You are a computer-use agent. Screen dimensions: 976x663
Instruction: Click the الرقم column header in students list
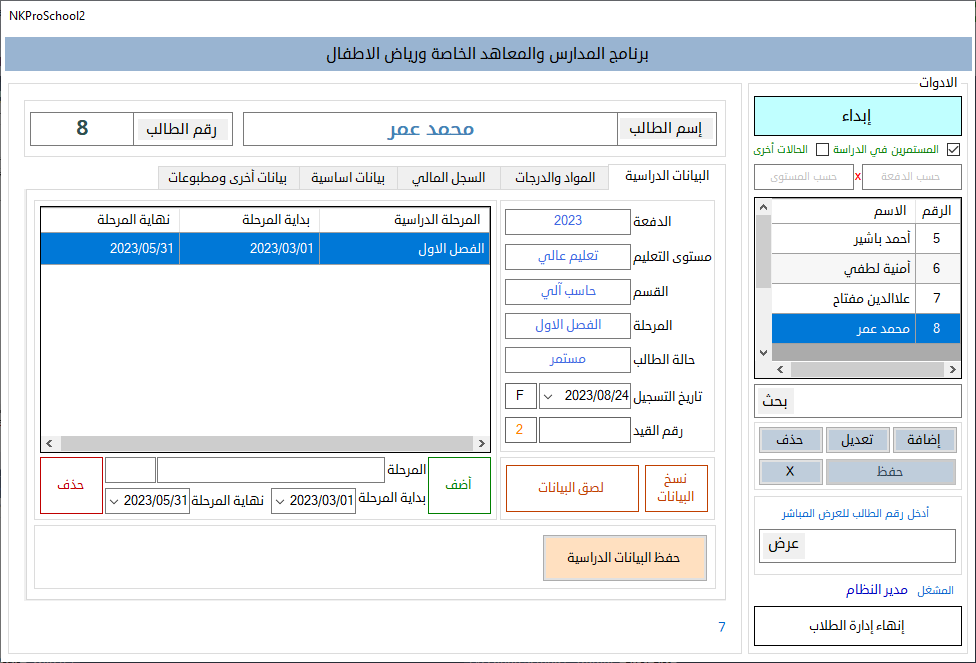(x=938, y=211)
